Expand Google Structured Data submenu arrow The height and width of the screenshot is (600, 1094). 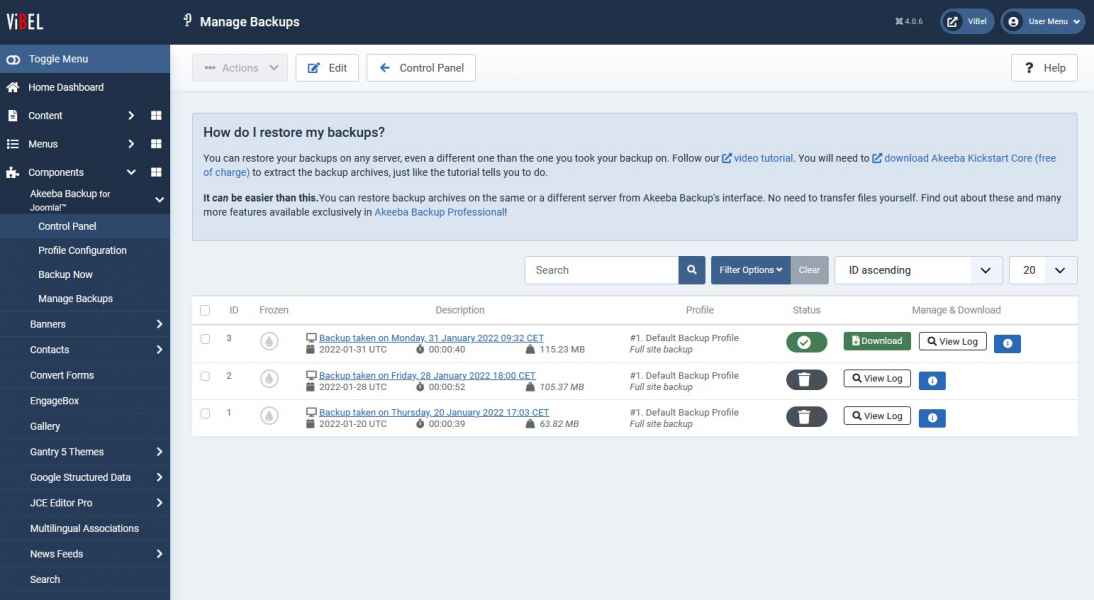click(159, 477)
